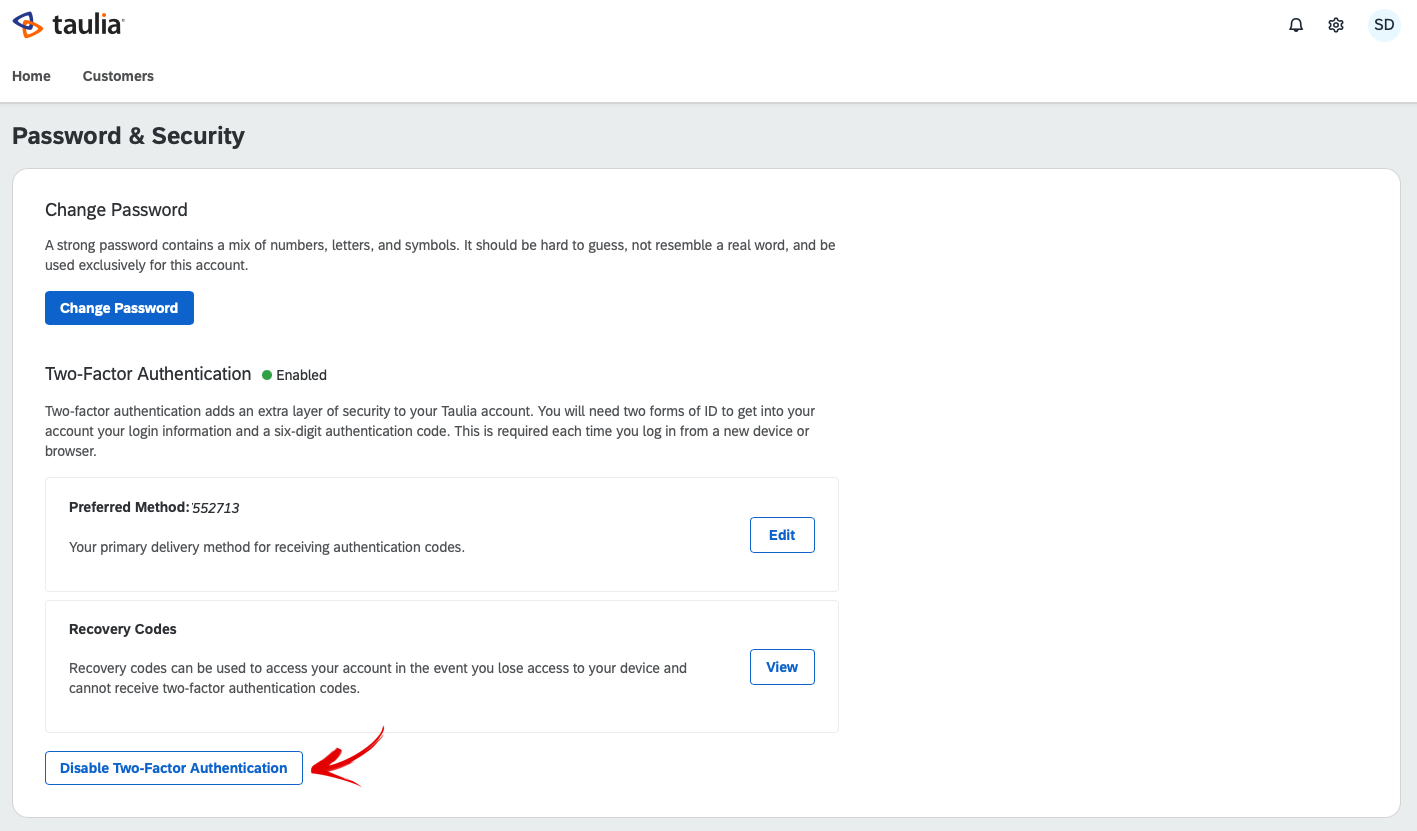Edit the preferred authentication method
The width and height of the screenshot is (1417, 831).
pos(782,535)
